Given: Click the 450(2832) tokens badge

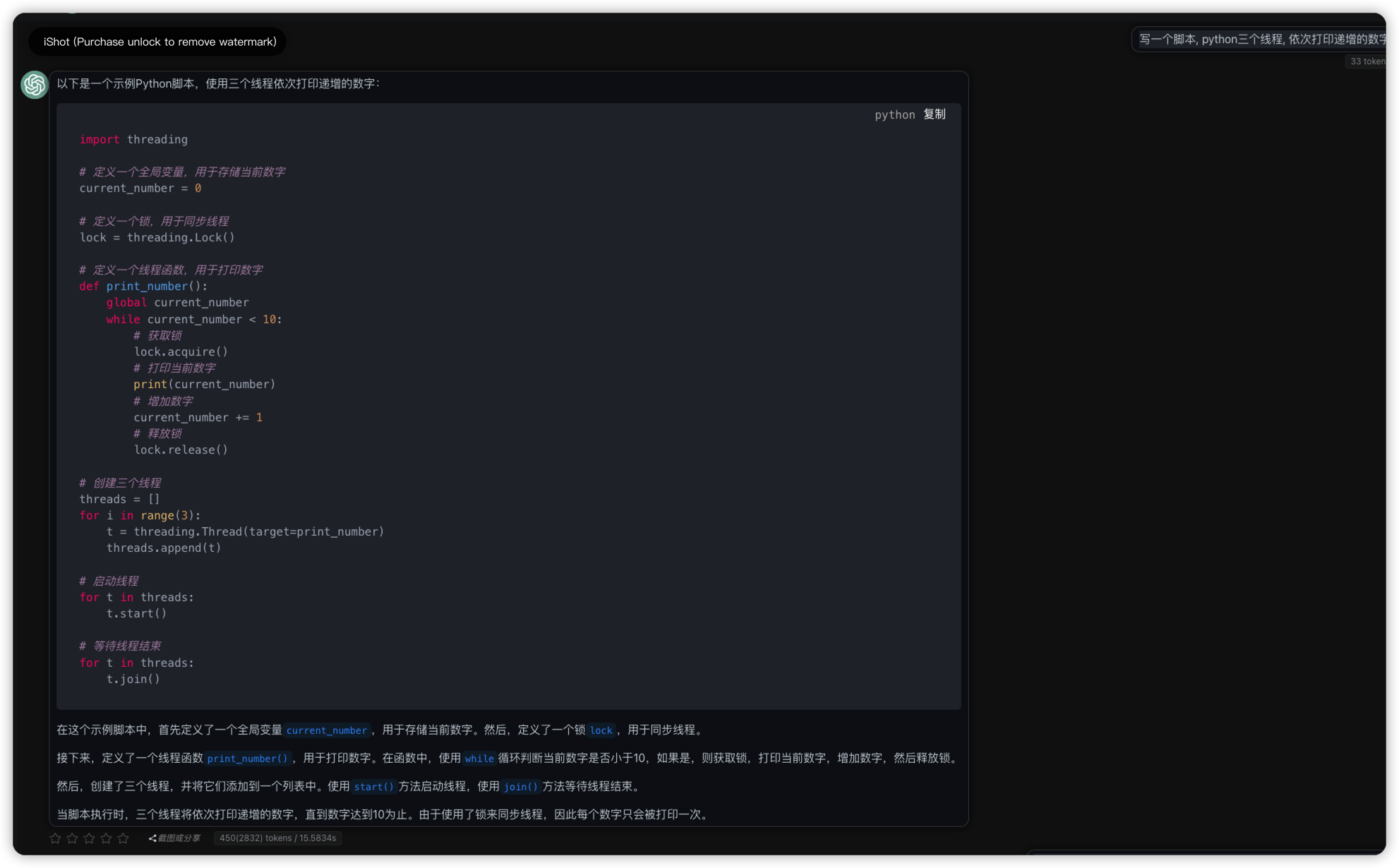Looking at the screenshot, I should 277,838.
